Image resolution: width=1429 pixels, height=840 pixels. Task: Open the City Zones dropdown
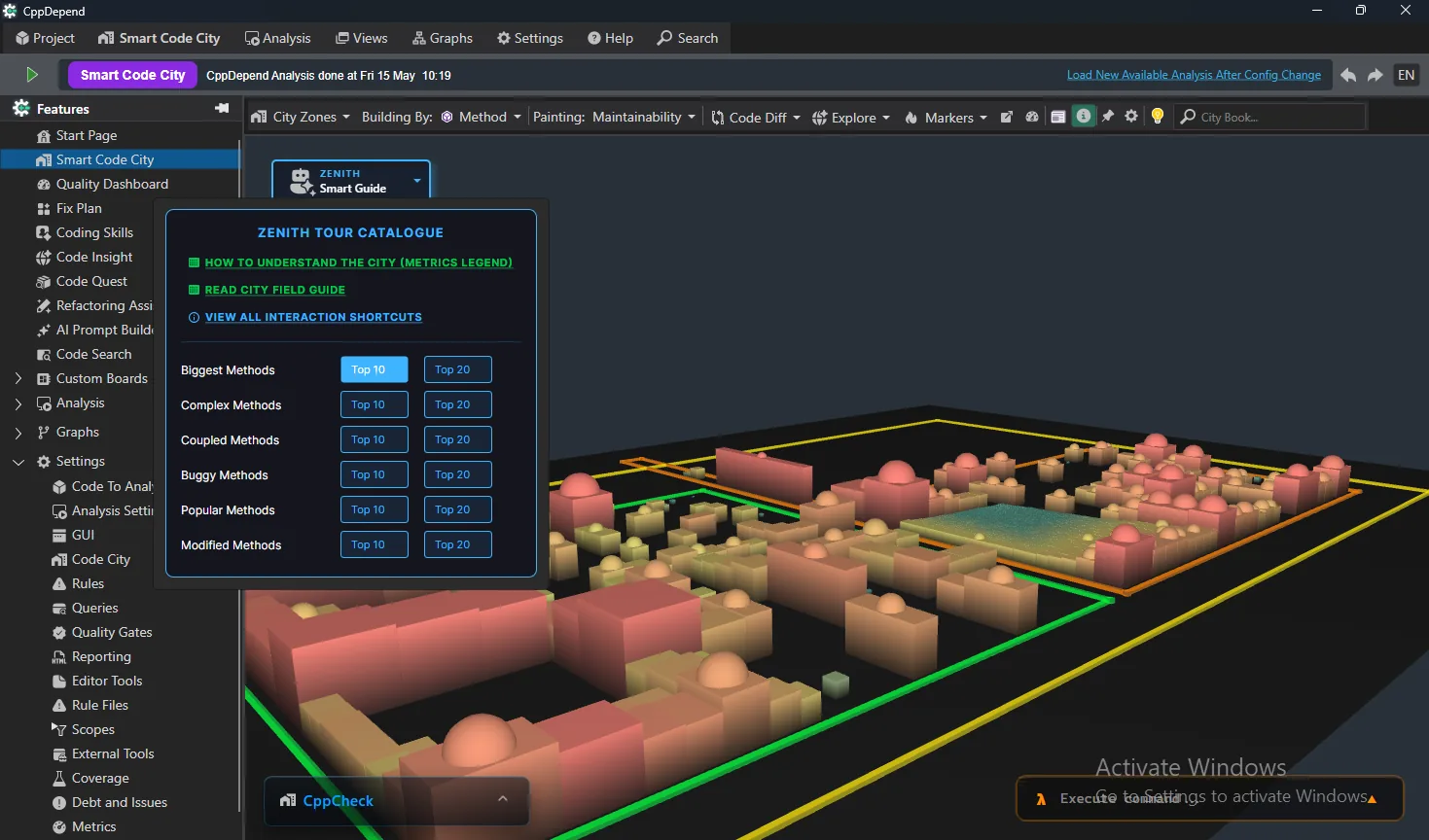coord(300,117)
